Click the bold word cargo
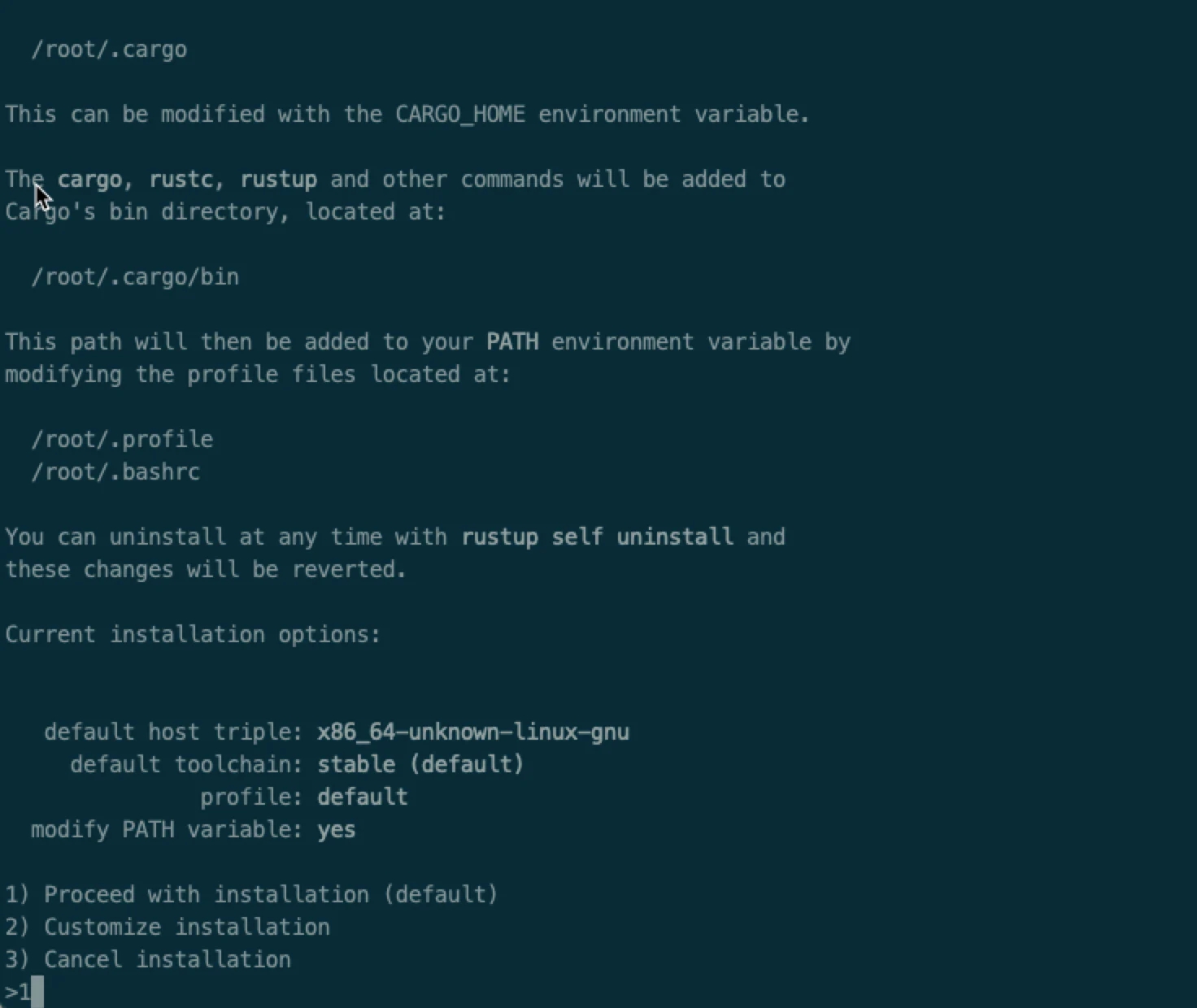The height and width of the screenshot is (1008, 1197). point(89,180)
